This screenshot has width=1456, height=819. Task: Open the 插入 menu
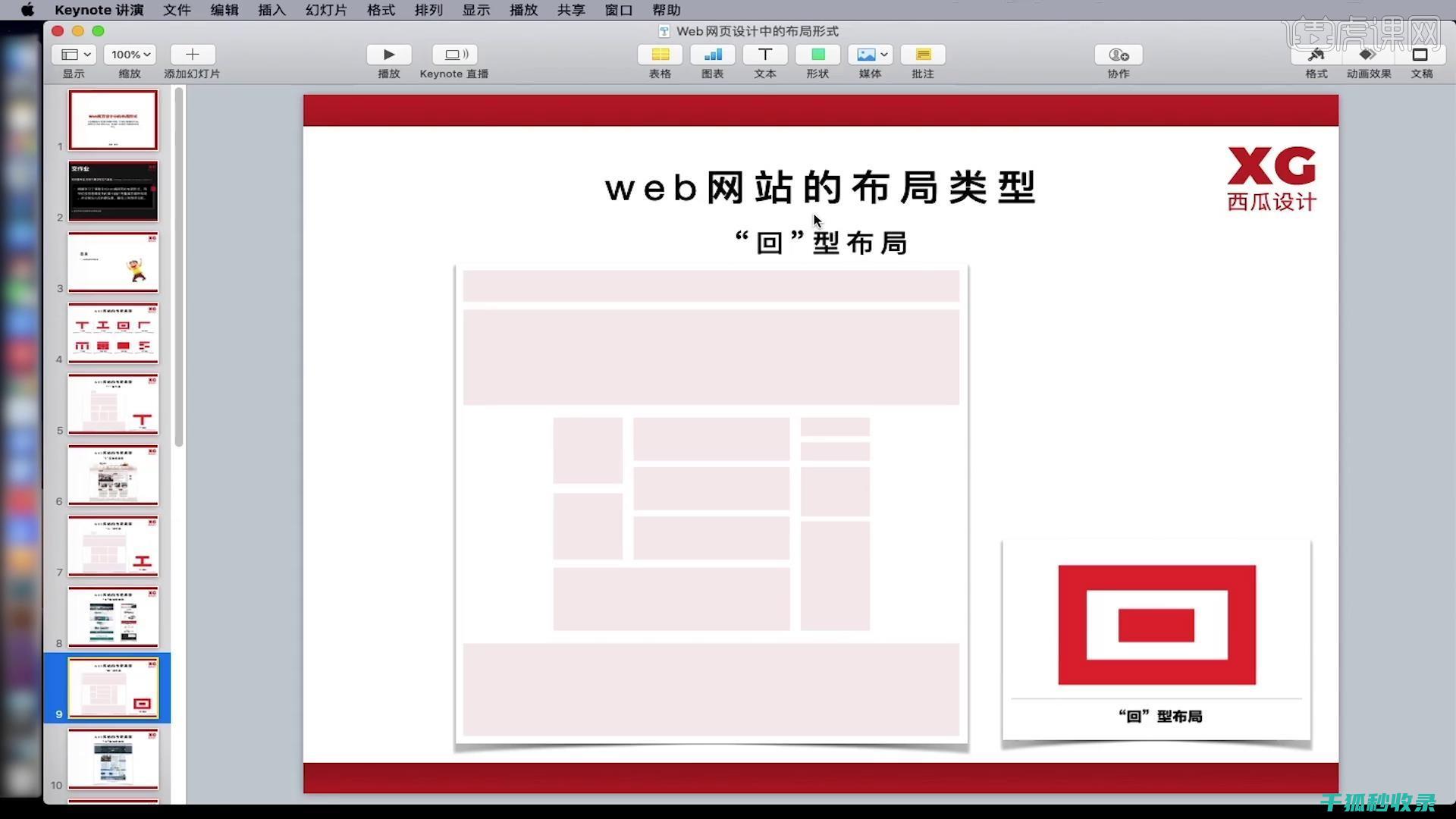271,10
